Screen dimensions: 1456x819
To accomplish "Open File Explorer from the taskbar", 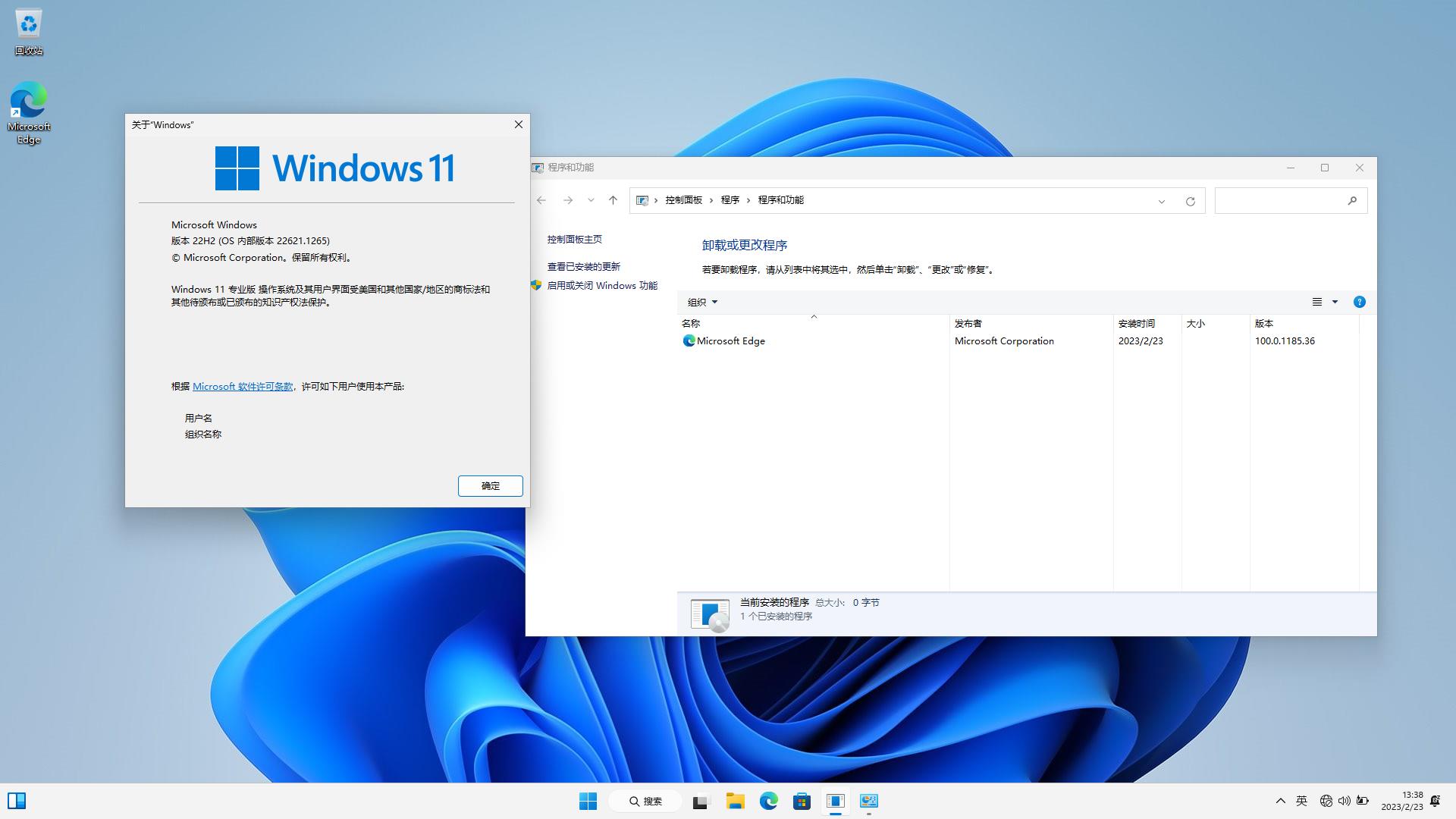I will [x=735, y=801].
